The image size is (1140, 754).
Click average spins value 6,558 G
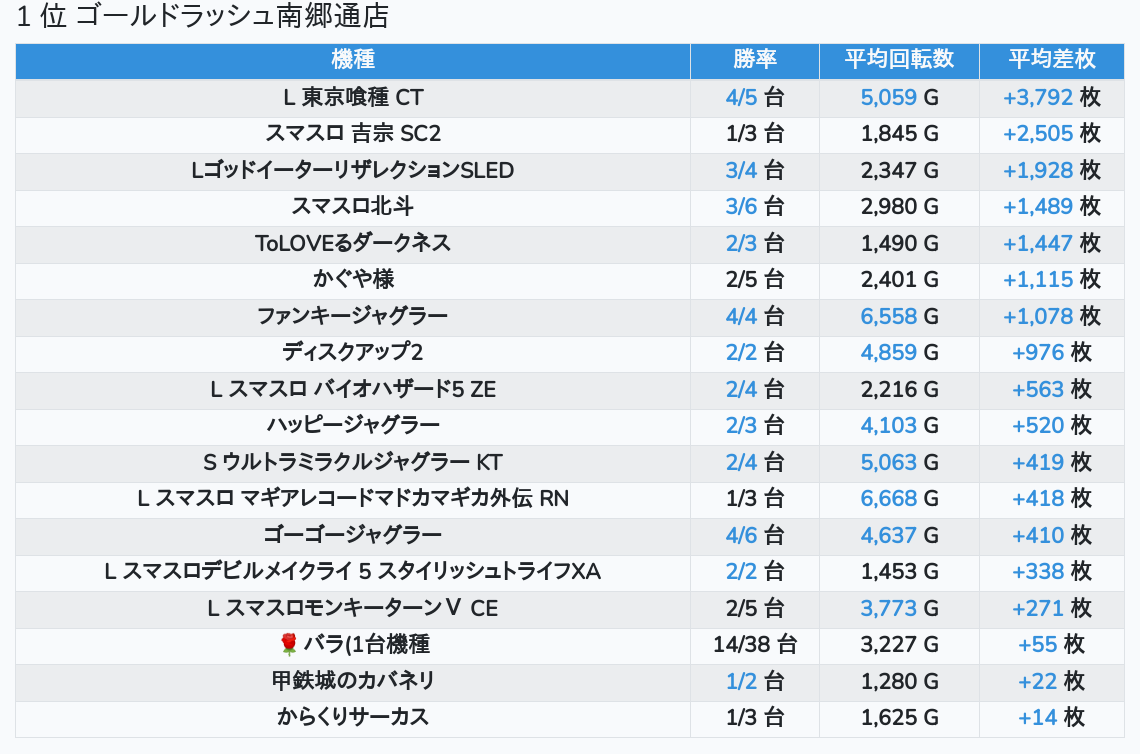[x=899, y=316]
